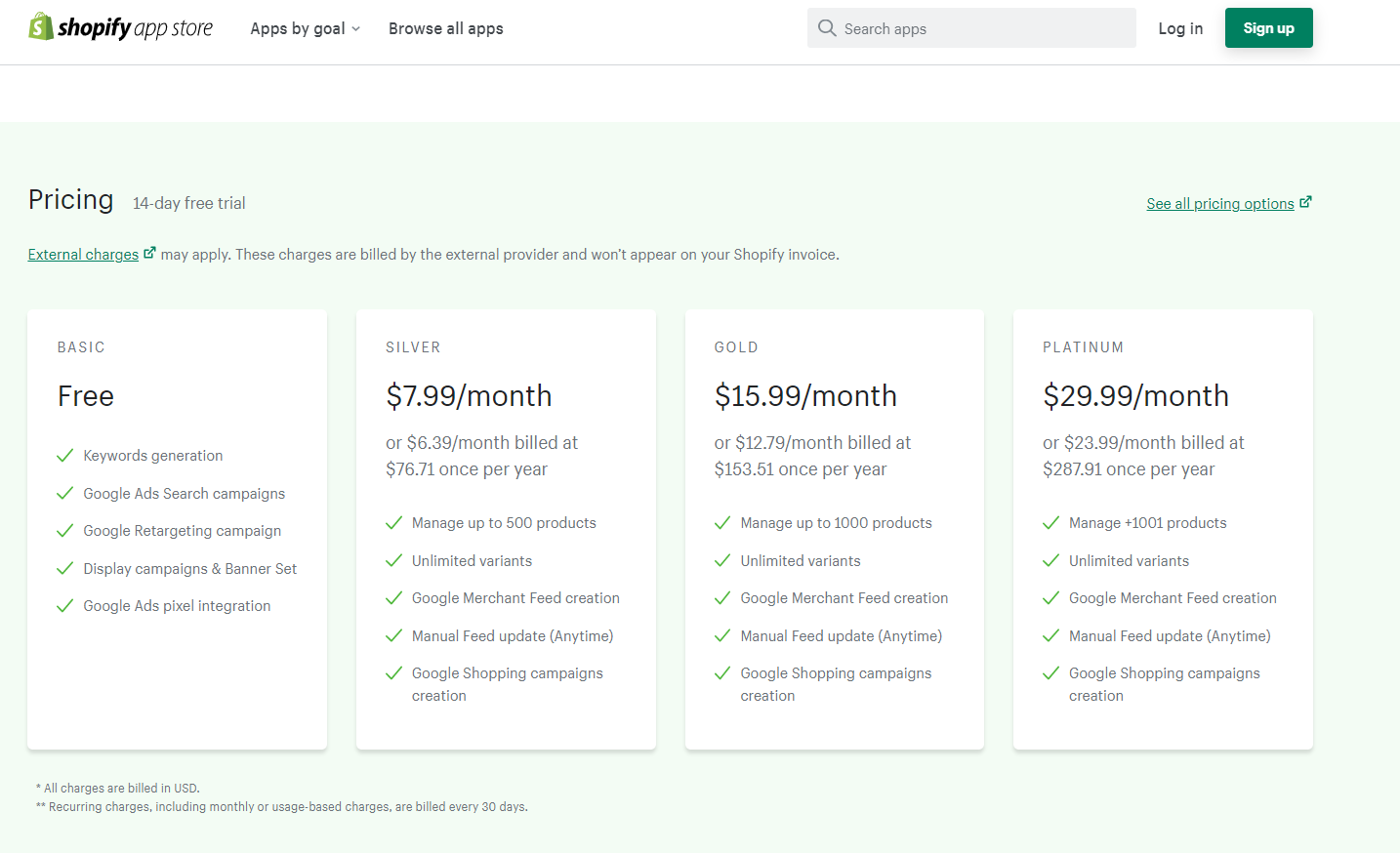Click the GOLD plan label
Screen dimensions: 1400x853
pyautogui.click(x=736, y=347)
